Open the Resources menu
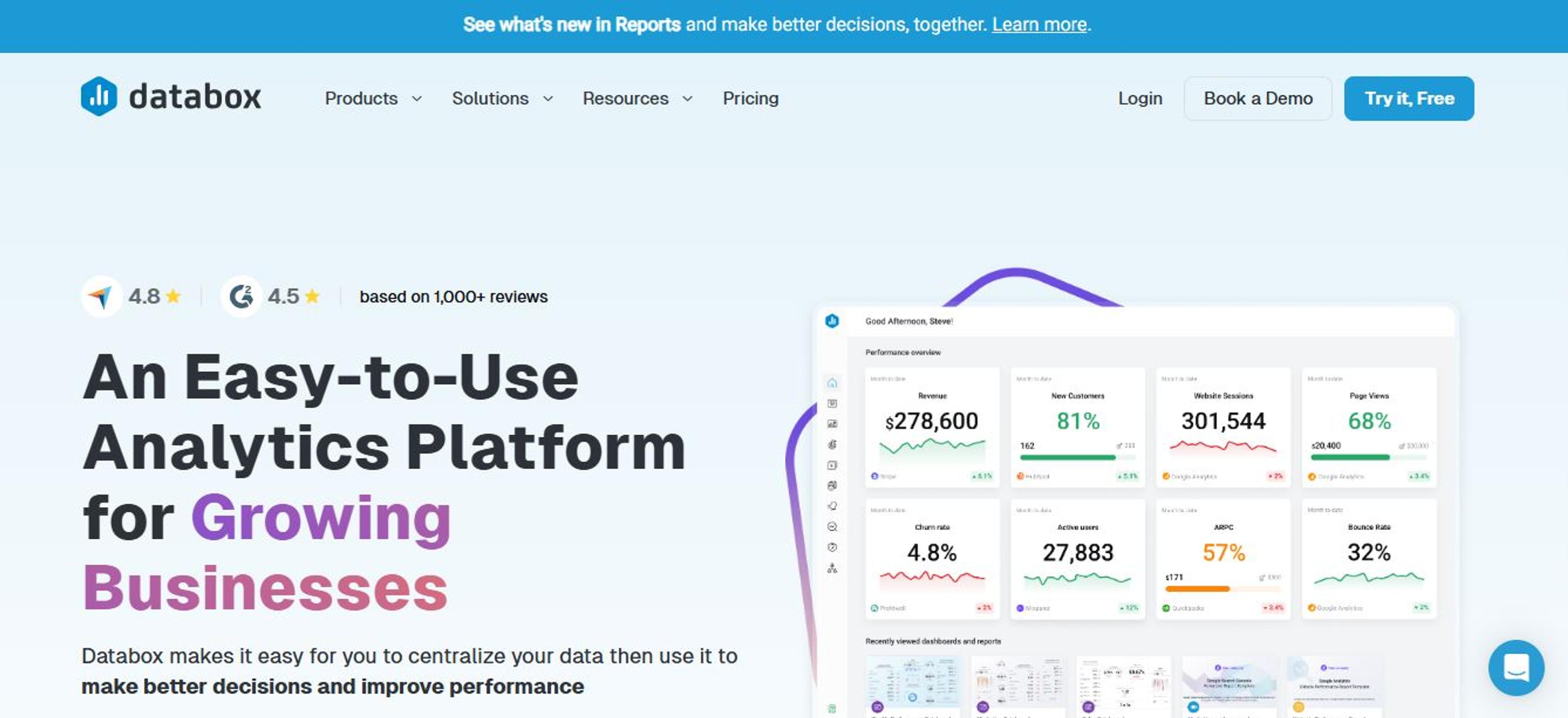This screenshot has height=718, width=1568. tap(625, 98)
